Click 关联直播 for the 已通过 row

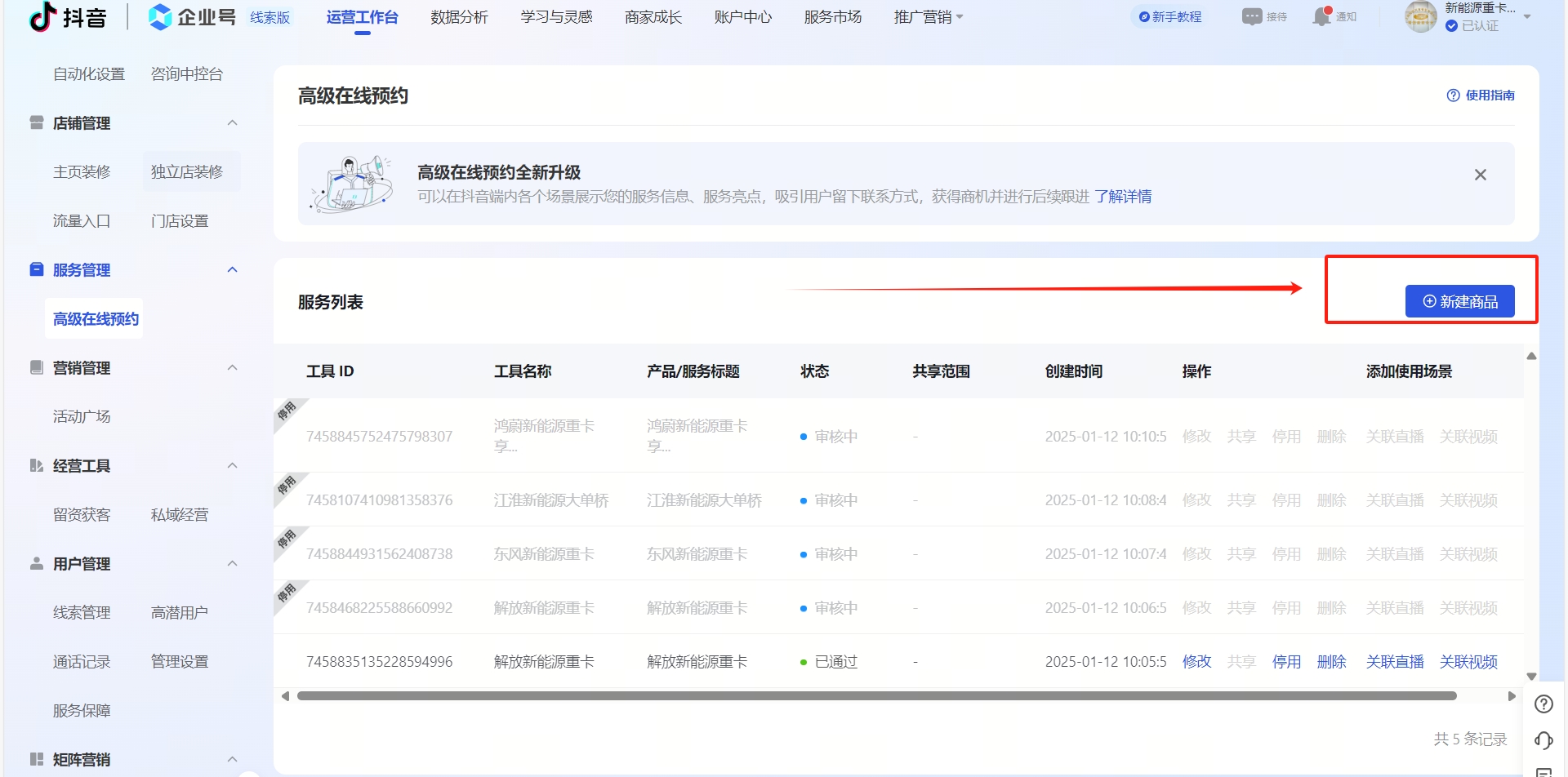(x=1395, y=662)
